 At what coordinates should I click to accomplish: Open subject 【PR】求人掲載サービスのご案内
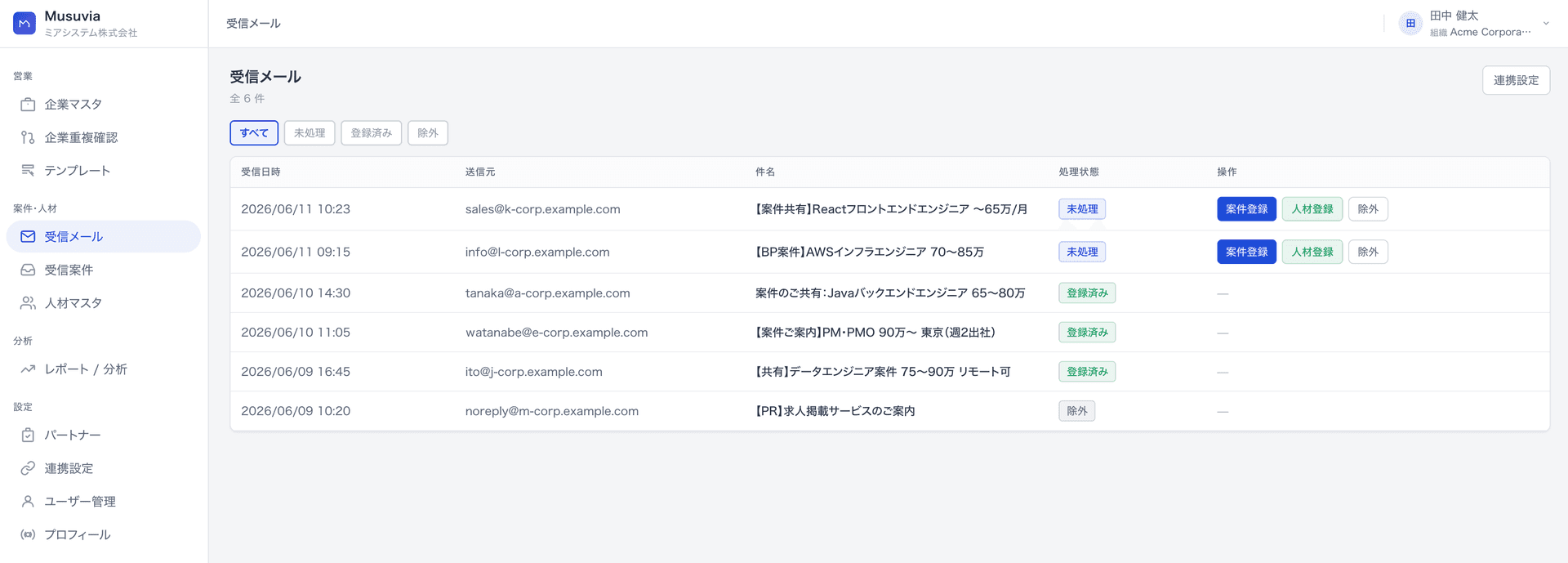(x=835, y=411)
